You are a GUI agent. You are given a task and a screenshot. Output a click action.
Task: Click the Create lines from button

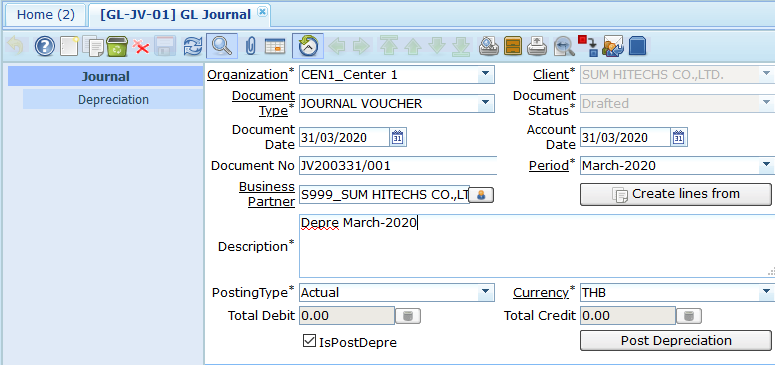[675, 194]
